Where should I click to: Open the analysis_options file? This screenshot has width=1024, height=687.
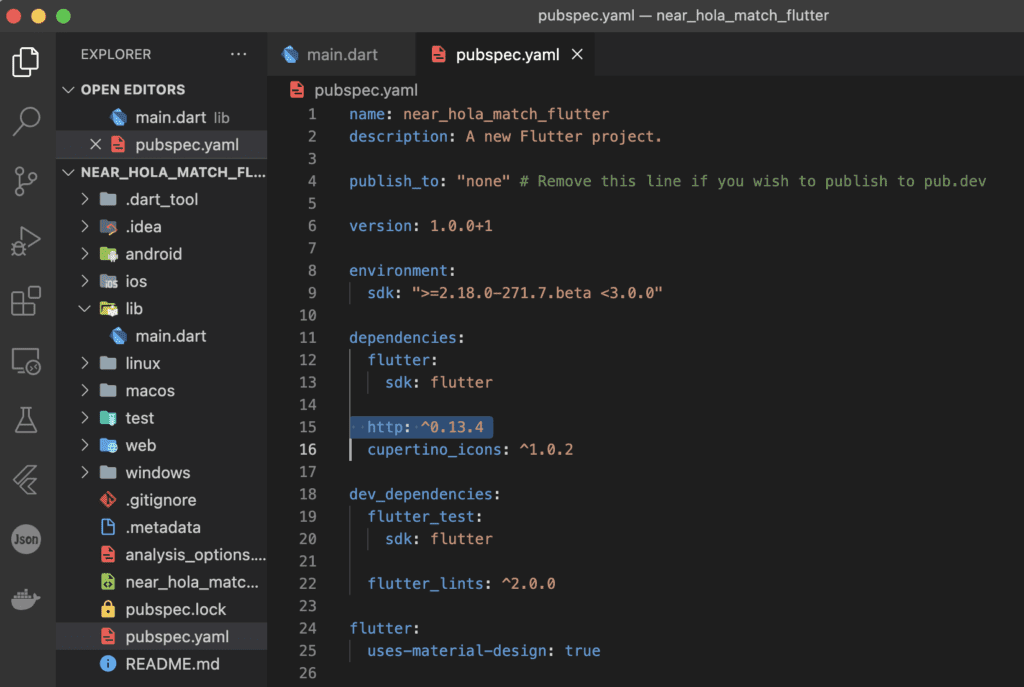(x=161, y=555)
